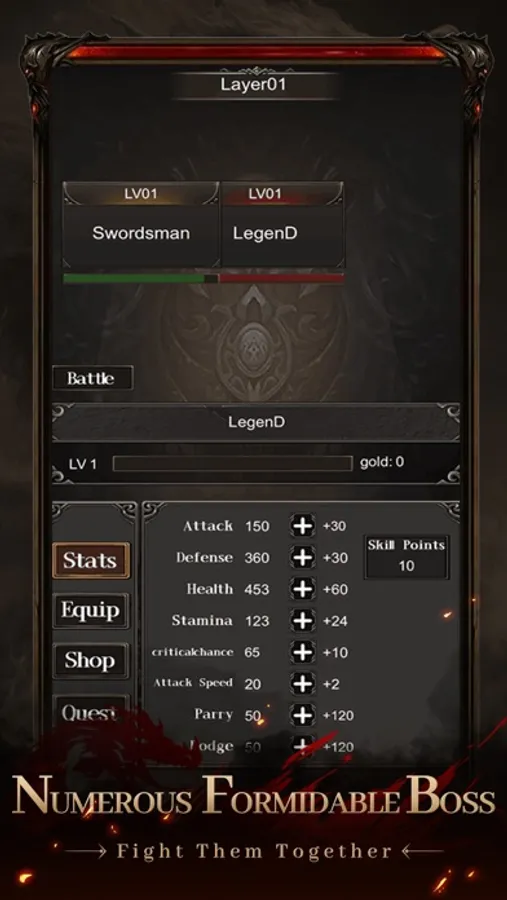
Task: Start the fight with Battle button
Action: (92, 378)
